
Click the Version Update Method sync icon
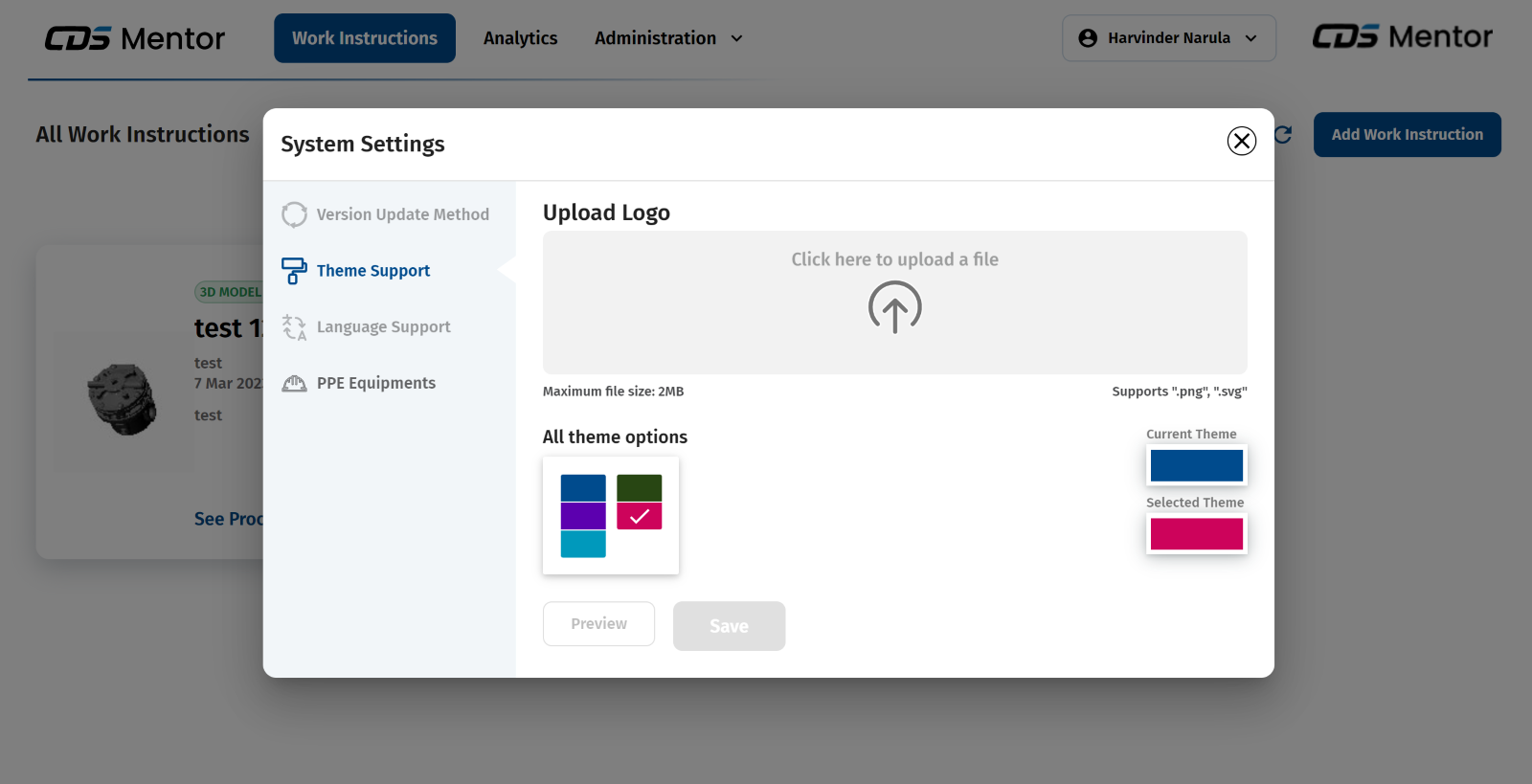coord(294,214)
